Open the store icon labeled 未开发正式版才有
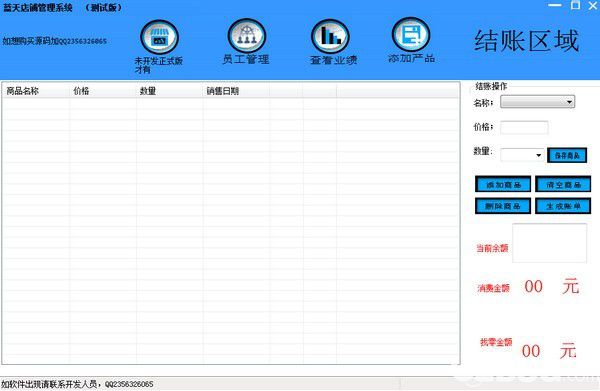Screen dimensions: 600x391 click(x=160, y=37)
